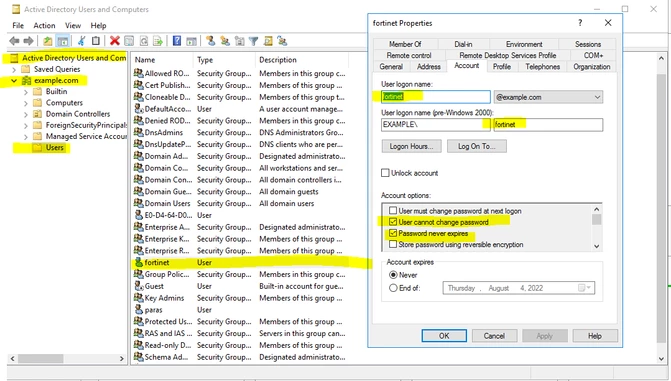Image resolution: width=671 pixels, height=381 pixels.
Task: Click the Find objects toolbar icon
Action: (x=268, y=41)
